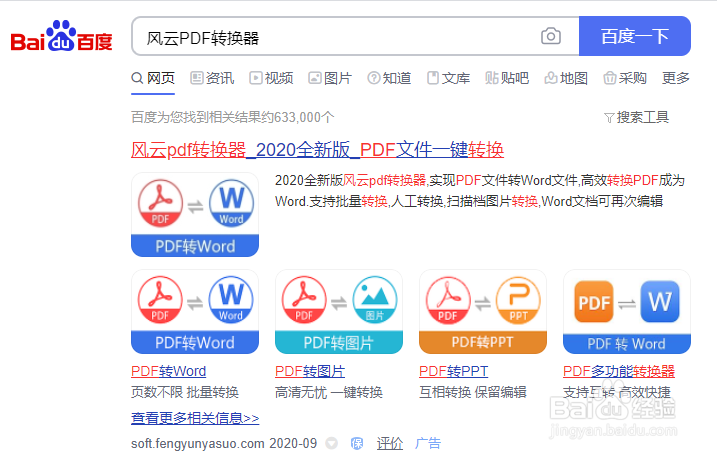The image size is (717, 455).
Task: Expand the gray dropdown arrow after 2020-09
Action: tap(332, 443)
